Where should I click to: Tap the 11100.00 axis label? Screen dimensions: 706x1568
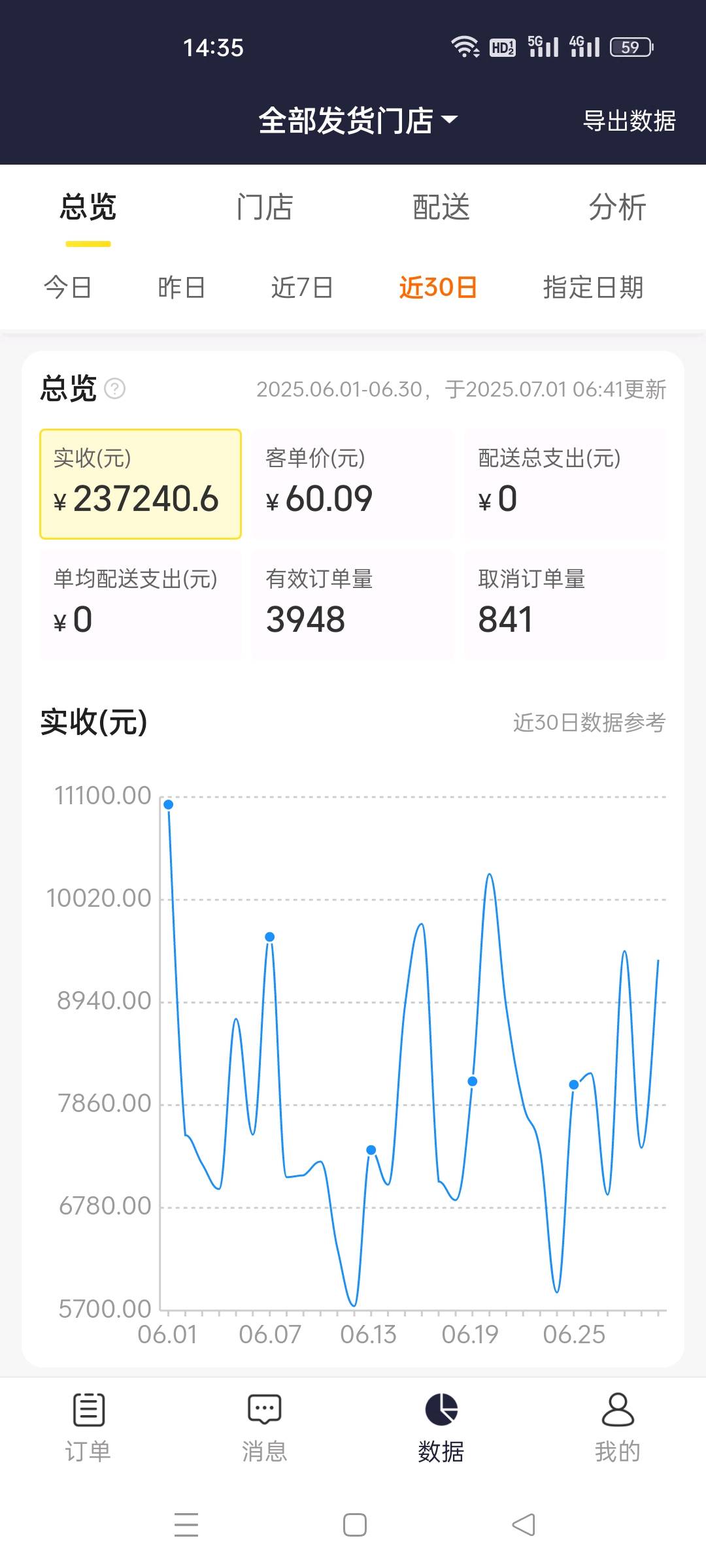(x=103, y=796)
